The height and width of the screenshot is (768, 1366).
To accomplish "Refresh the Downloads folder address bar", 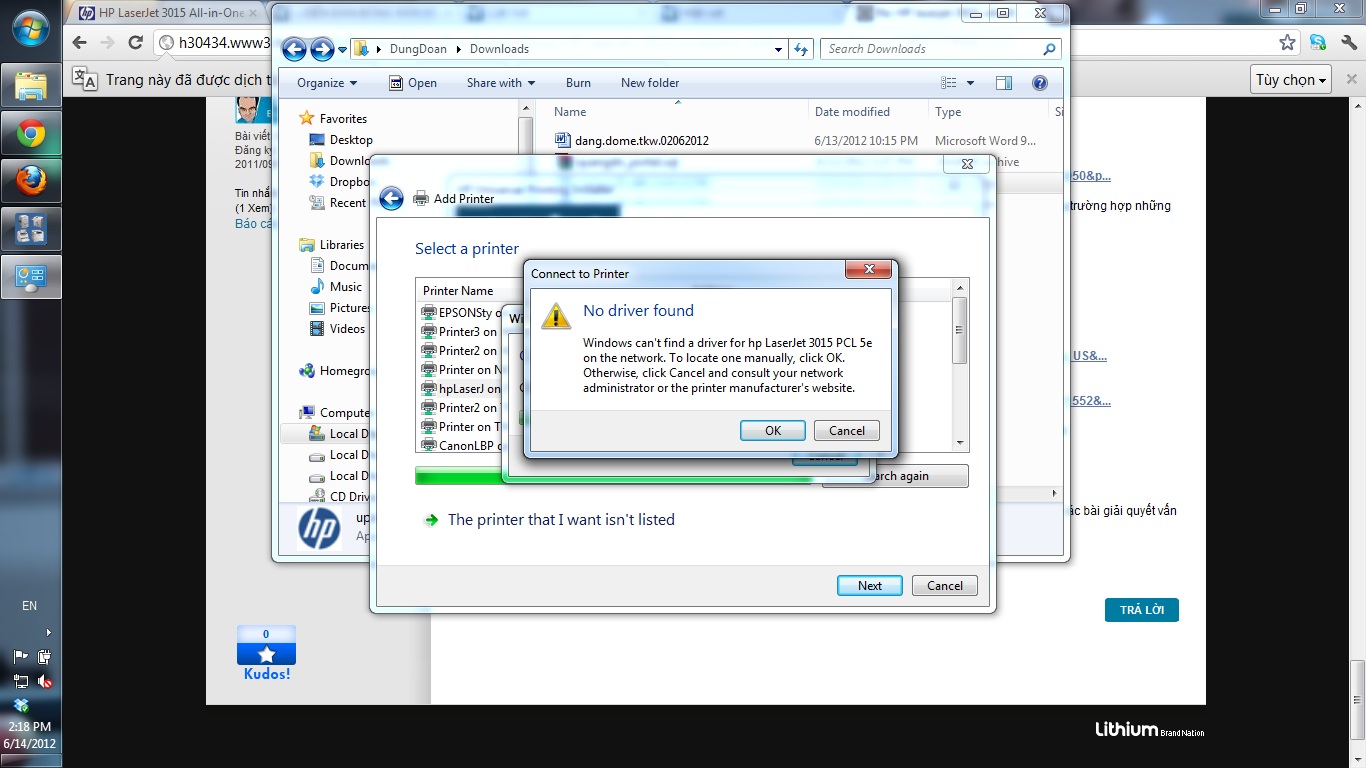I will tap(800, 49).
